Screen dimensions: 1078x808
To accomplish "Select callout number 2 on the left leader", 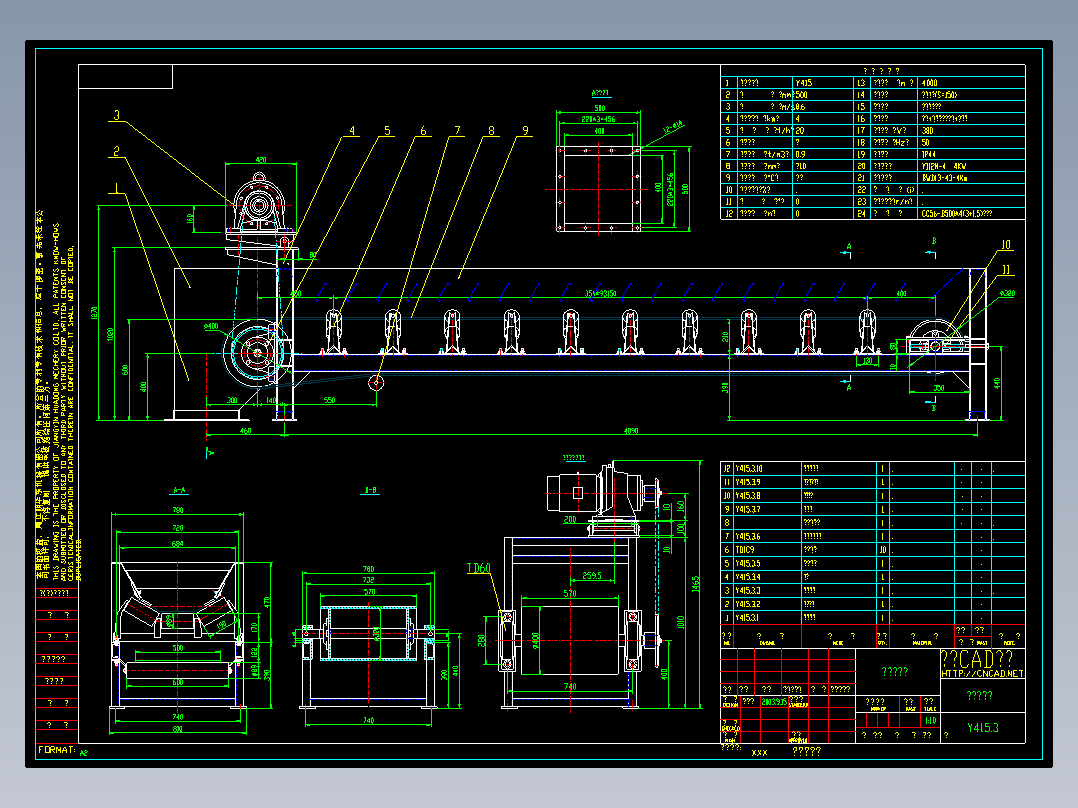I will pyautogui.click(x=117, y=151).
